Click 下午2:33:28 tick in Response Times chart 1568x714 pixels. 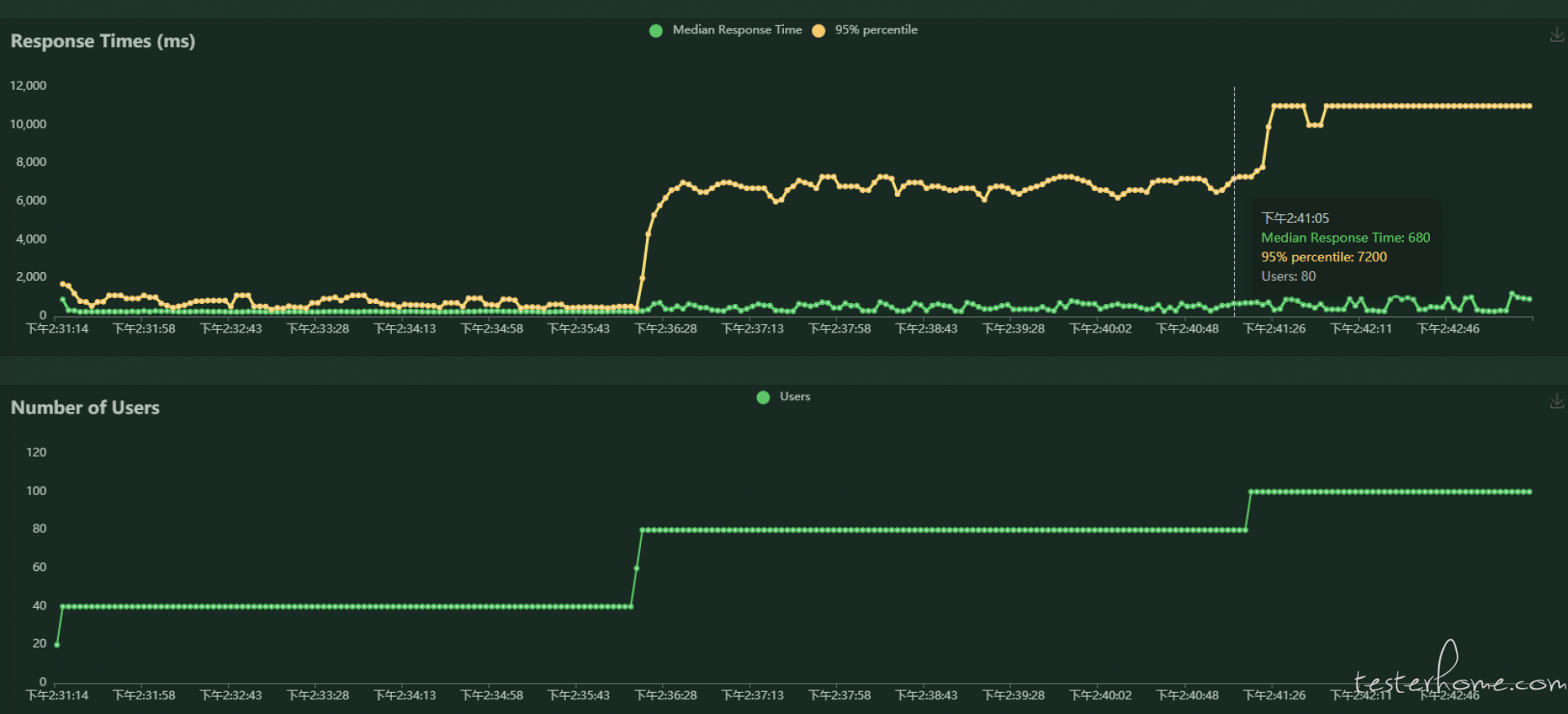coord(318,328)
